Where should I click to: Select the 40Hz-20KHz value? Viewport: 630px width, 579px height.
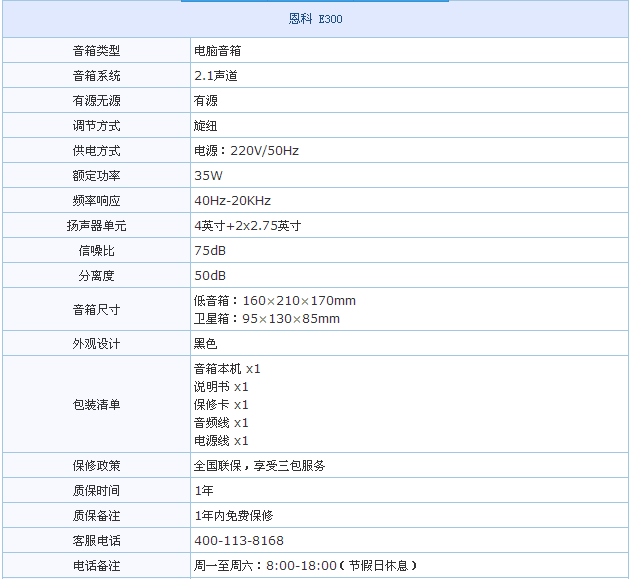click(x=233, y=201)
